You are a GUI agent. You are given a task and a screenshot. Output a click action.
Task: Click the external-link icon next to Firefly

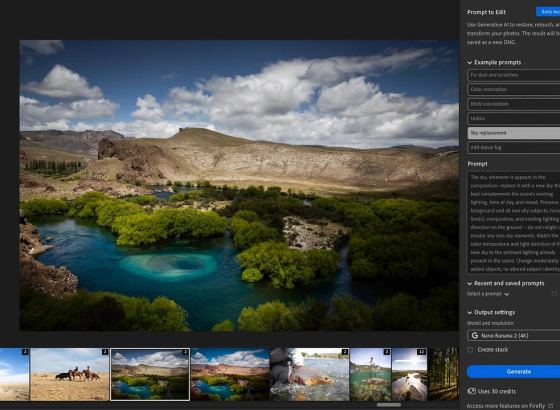[x=550, y=406]
